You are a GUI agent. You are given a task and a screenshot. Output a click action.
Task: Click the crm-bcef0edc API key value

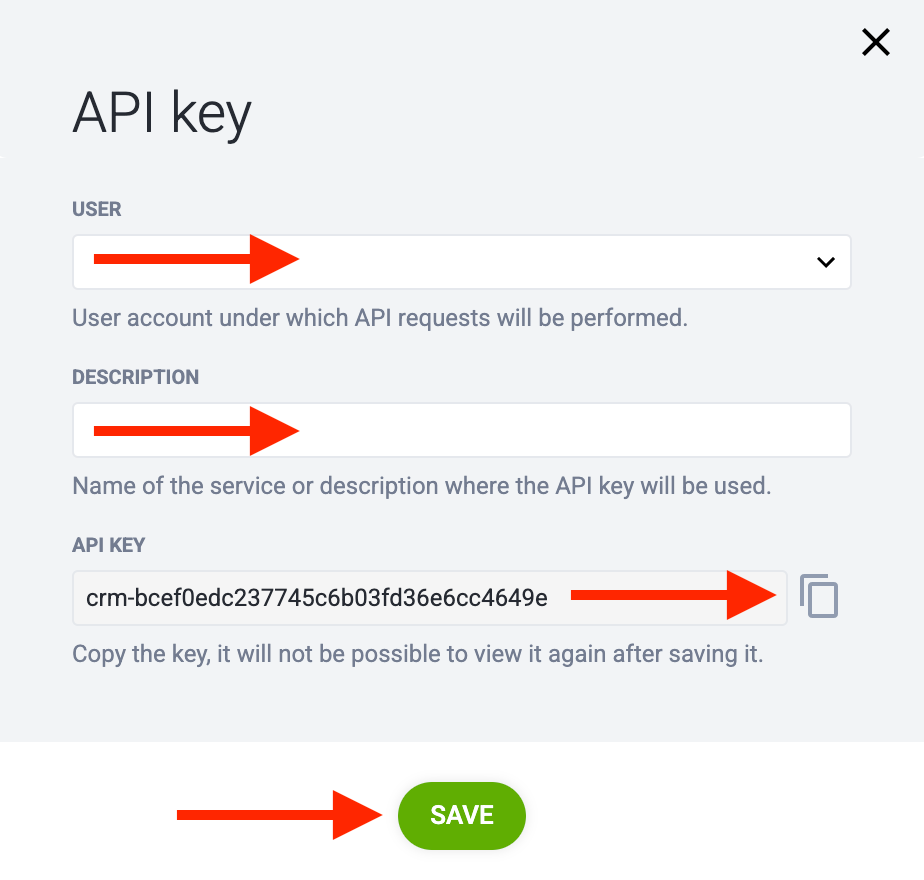(x=317, y=598)
